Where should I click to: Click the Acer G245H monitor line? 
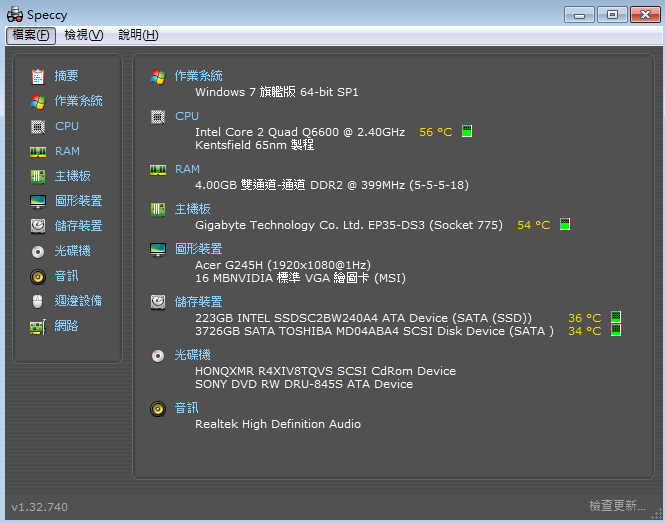(283, 265)
